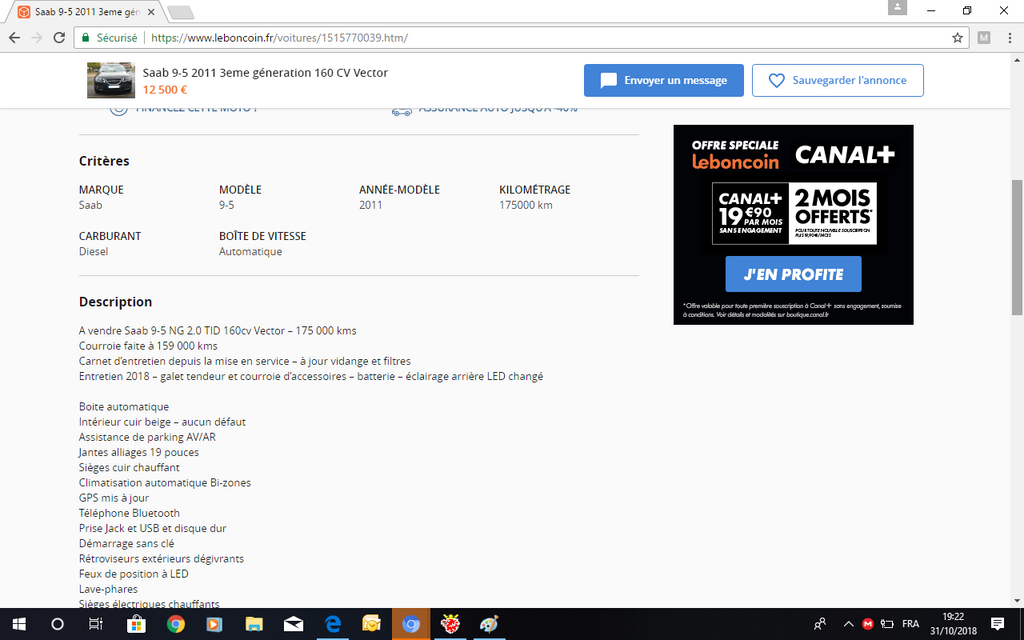
Task: Go back to the previous page
Action: pyautogui.click(x=14, y=38)
